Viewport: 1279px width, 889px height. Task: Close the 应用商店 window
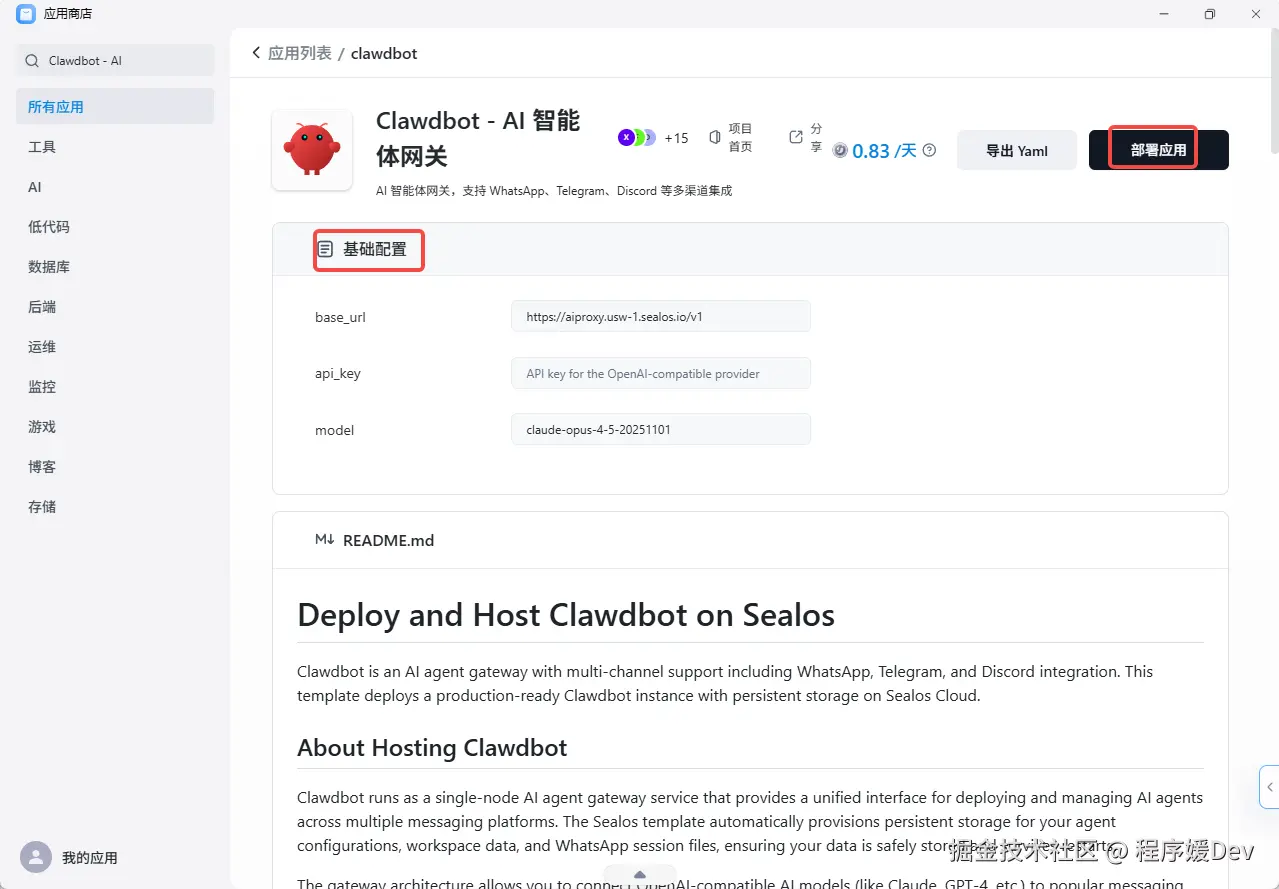(1256, 14)
